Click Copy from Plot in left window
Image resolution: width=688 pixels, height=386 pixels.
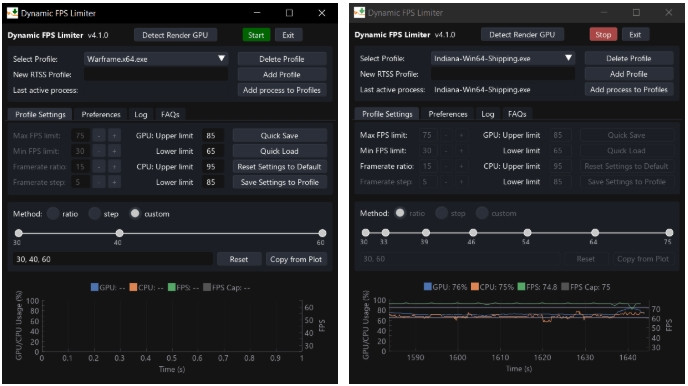tap(296, 259)
